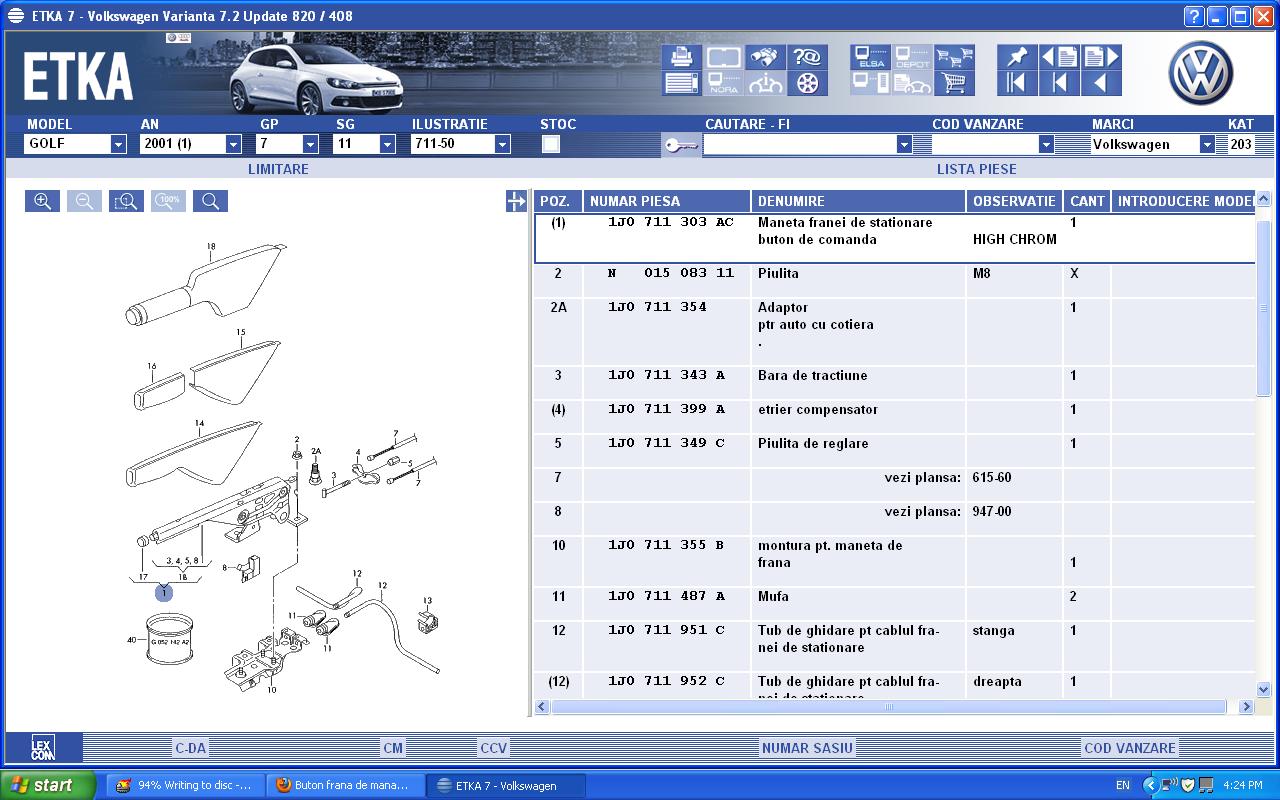This screenshot has height=800, width=1280.
Task: Click the POZ. column header
Action: (x=558, y=201)
